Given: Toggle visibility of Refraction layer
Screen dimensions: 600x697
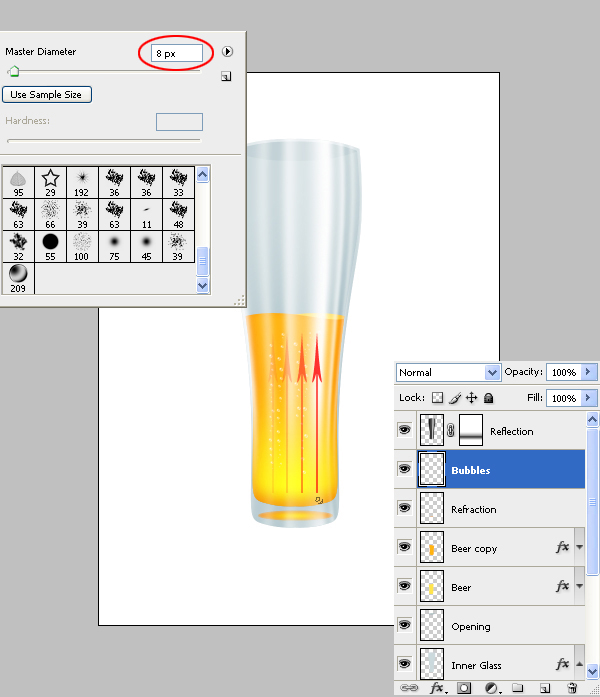Looking at the screenshot, I should pyautogui.click(x=405, y=509).
